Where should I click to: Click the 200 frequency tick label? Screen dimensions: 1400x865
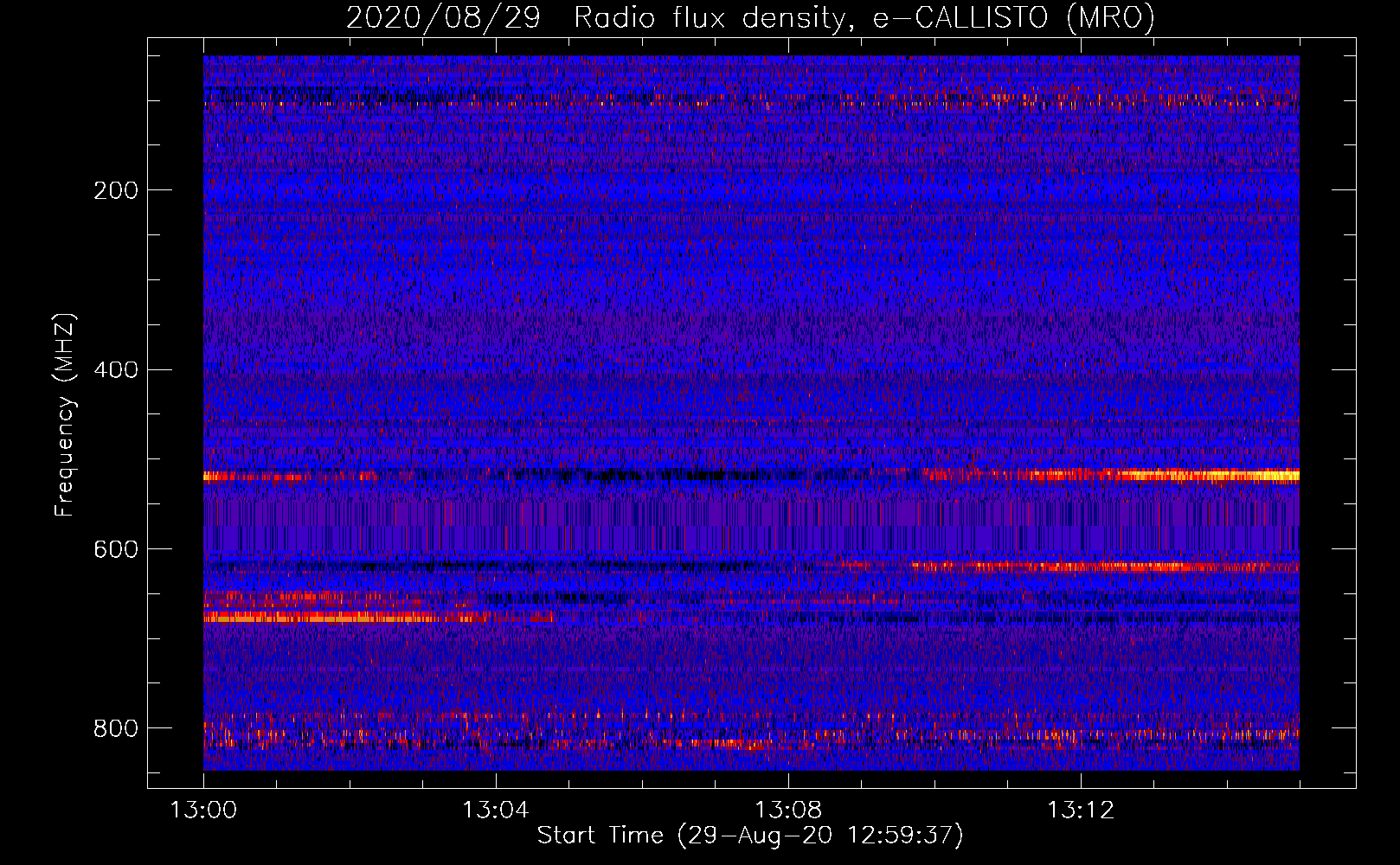[x=116, y=190]
